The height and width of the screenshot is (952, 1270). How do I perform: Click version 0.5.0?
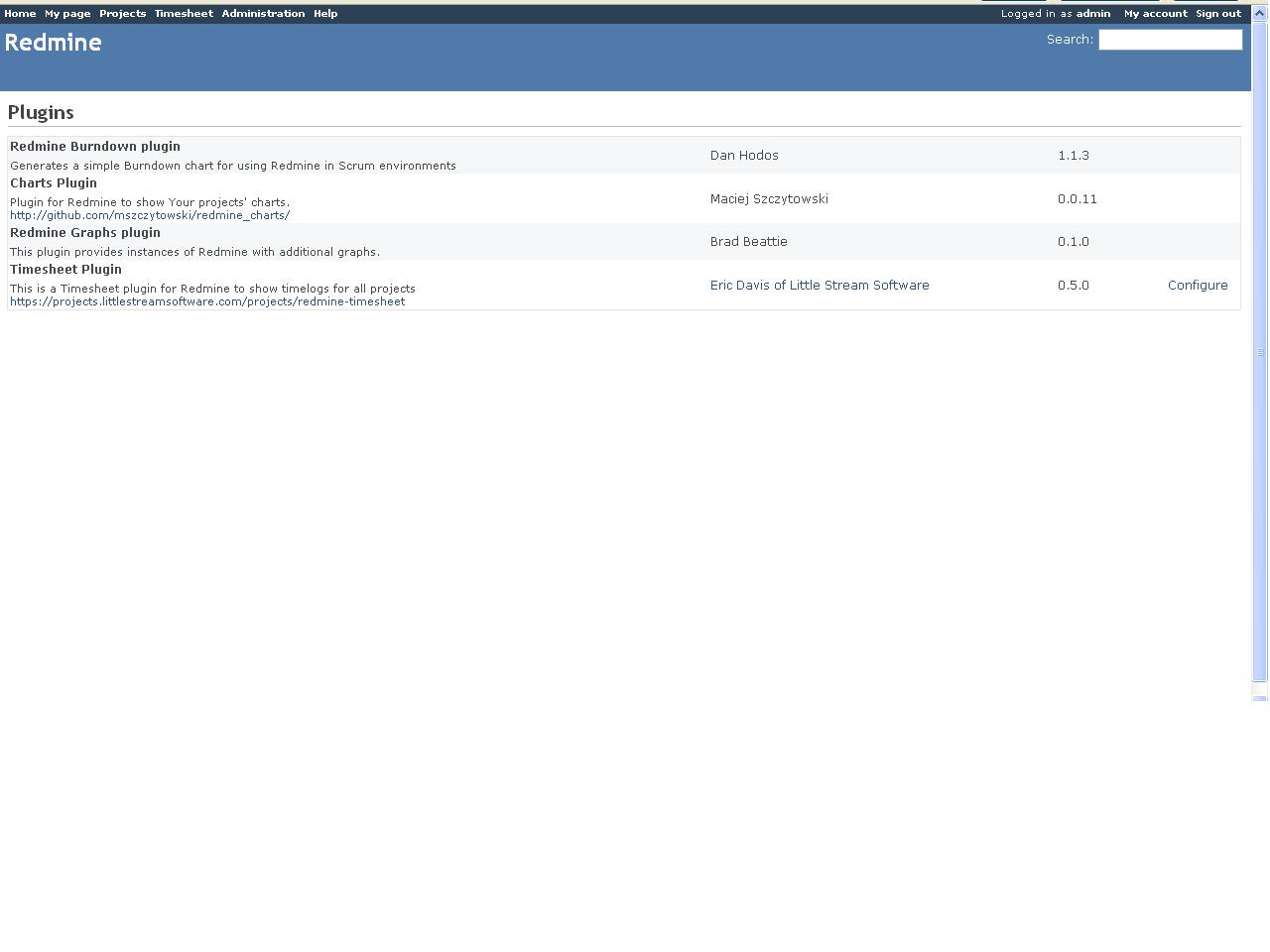tap(1074, 286)
